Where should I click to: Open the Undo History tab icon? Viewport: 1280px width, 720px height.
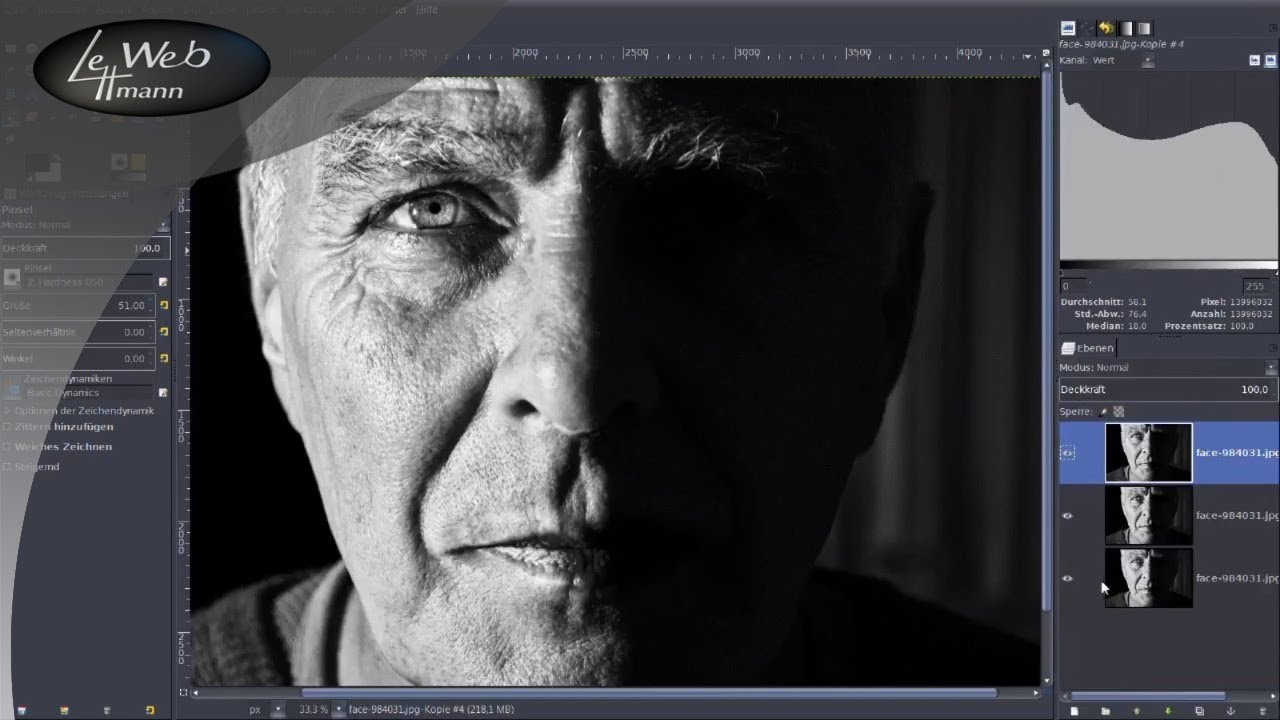pos(1106,28)
